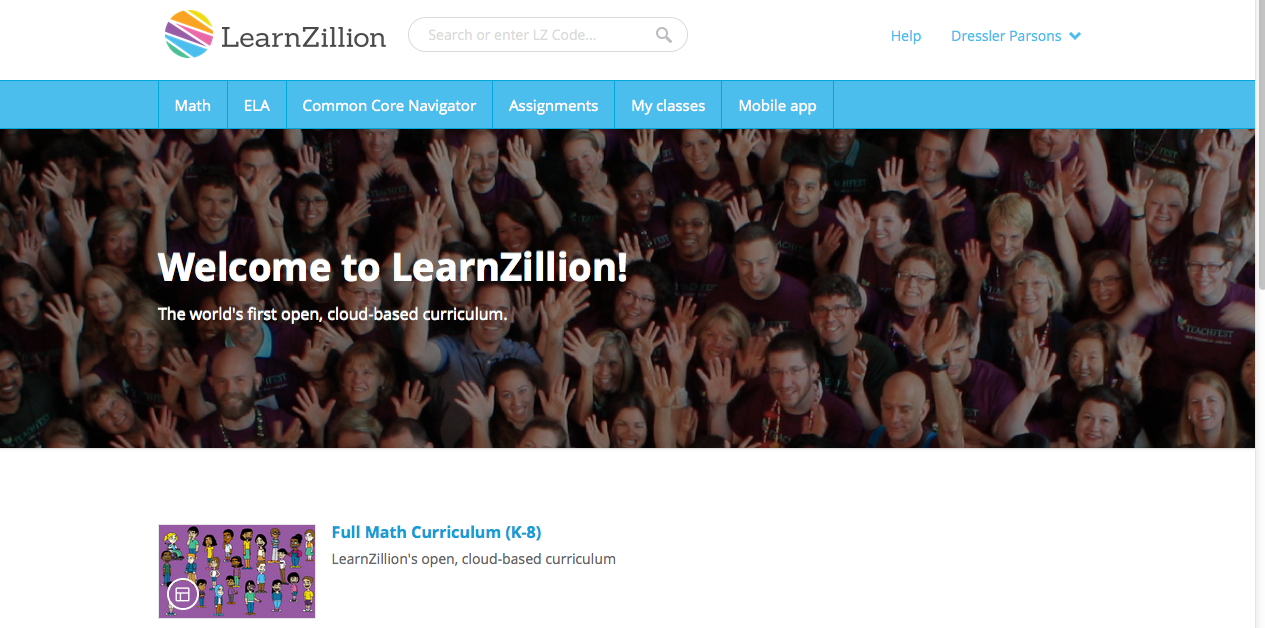Click the world's first open curriculum tagline
The height and width of the screenshot is (628, 1265).
pos(333,314)
